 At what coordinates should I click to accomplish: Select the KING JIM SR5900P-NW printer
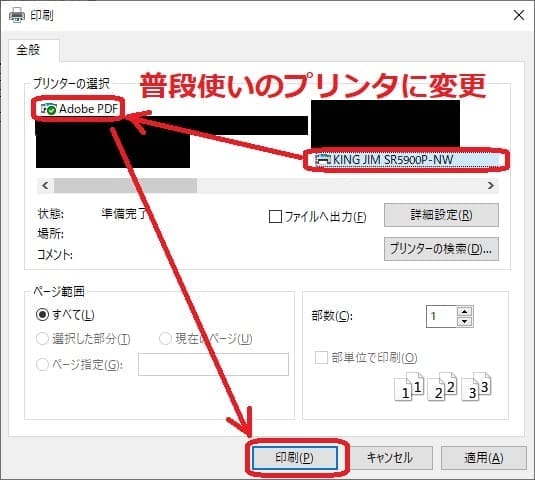406,160
